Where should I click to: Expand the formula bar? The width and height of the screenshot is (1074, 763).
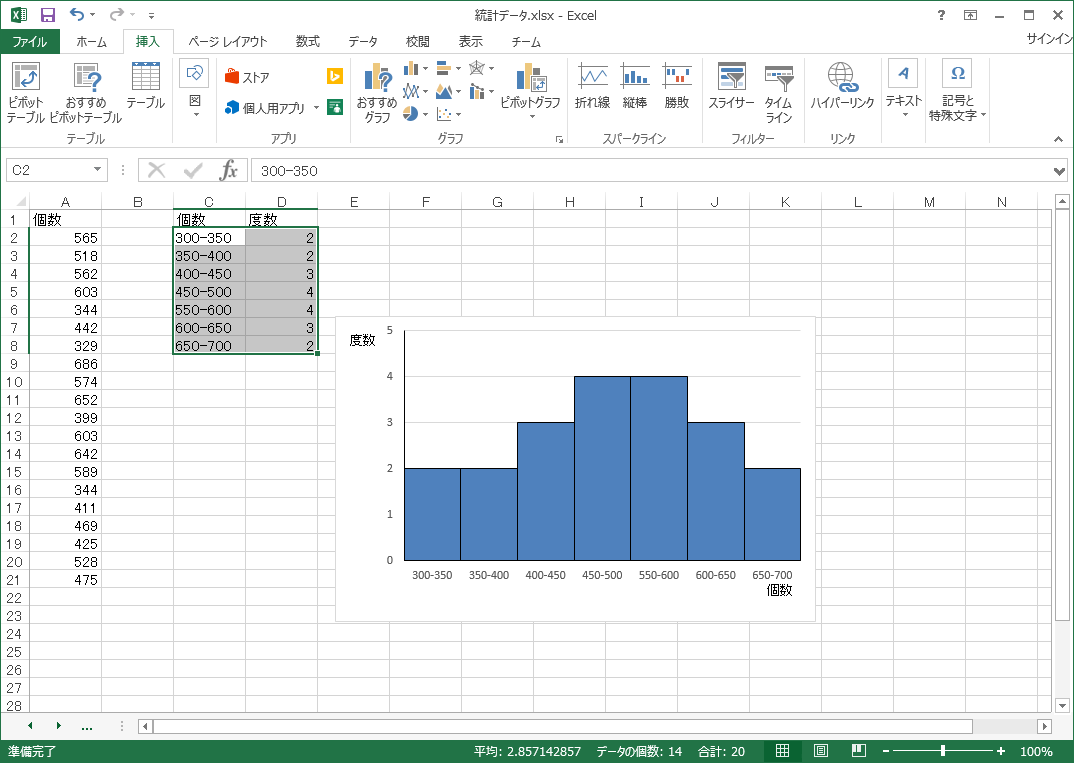click(1059, 171)
